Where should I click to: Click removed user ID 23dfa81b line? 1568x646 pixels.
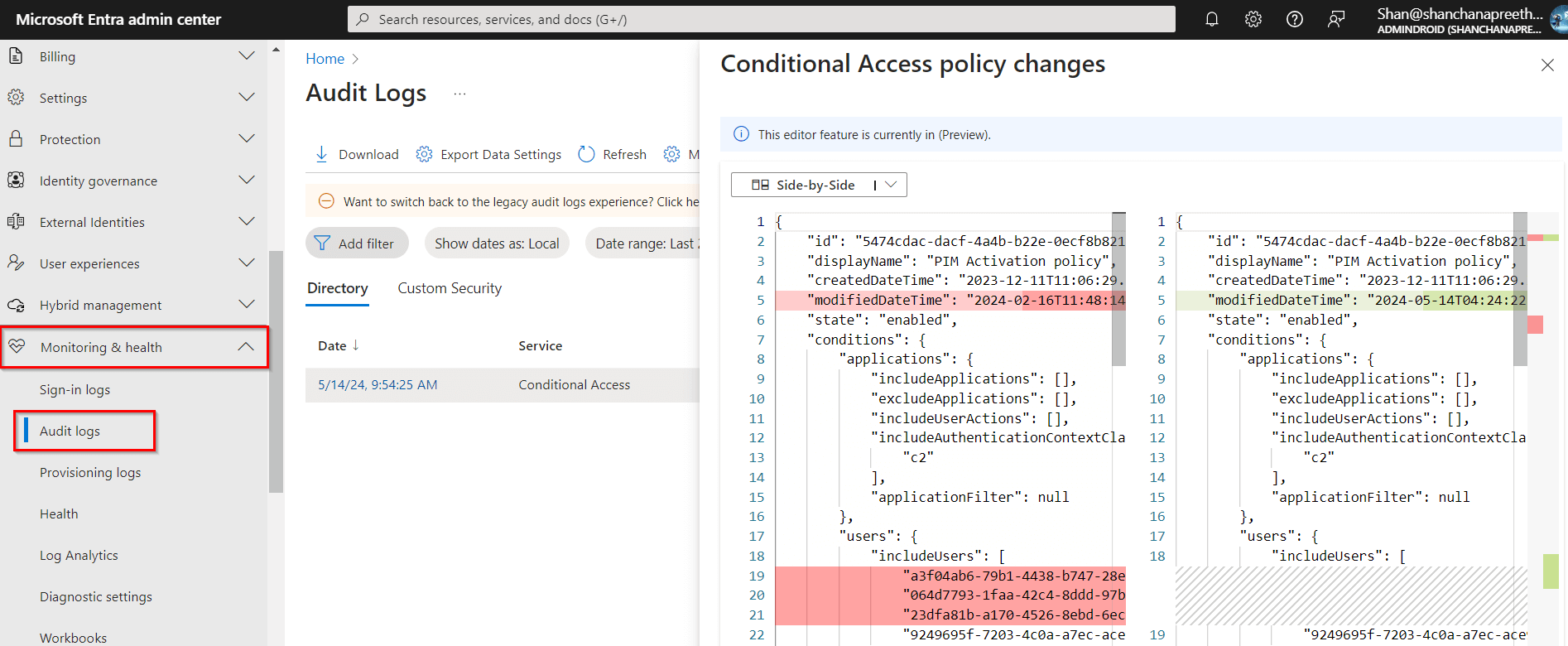click(950, 615)
